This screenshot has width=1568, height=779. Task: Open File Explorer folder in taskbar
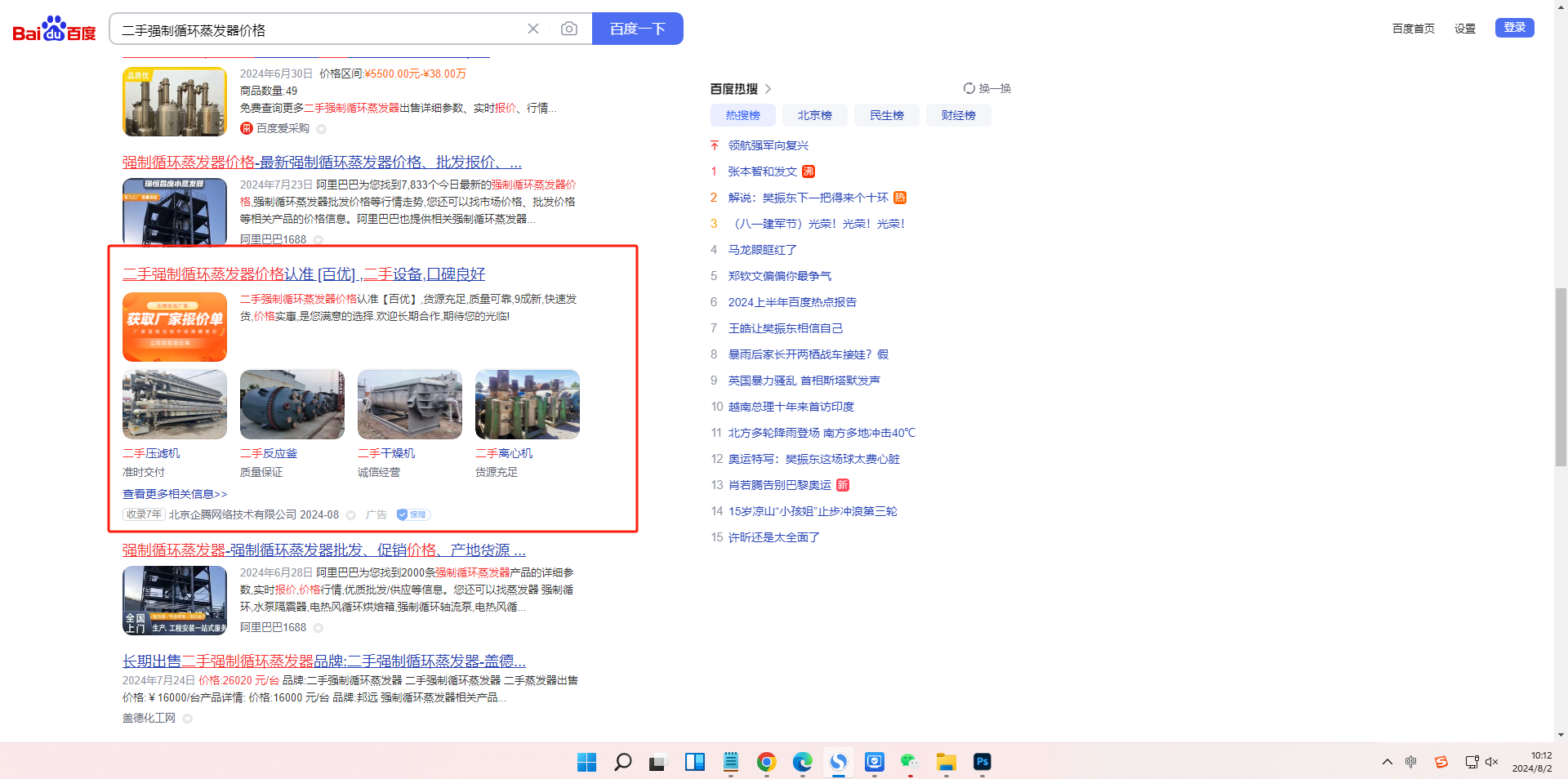pos(946,762)
